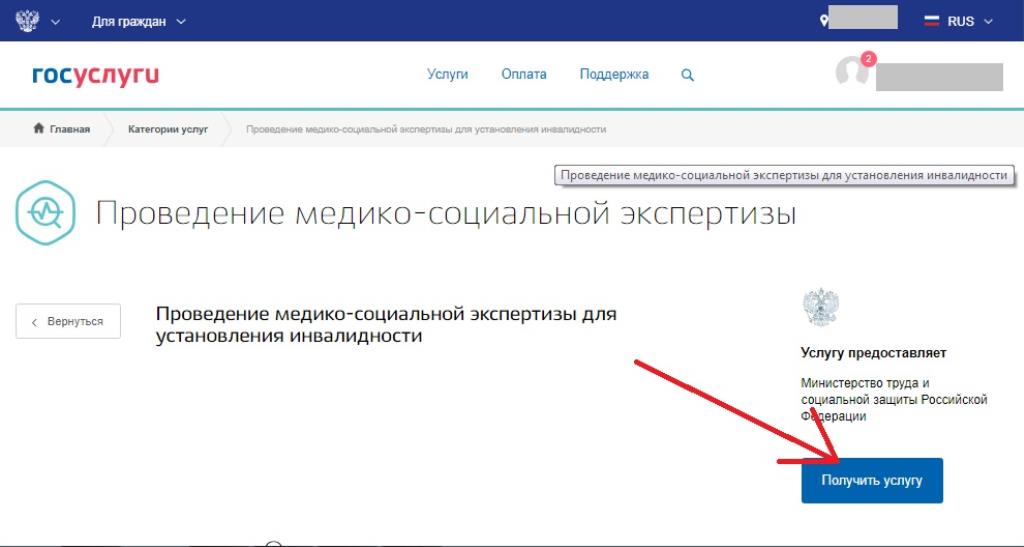Click the Russian flag icon
The image size is (1024, 547).
pos(931,21)
